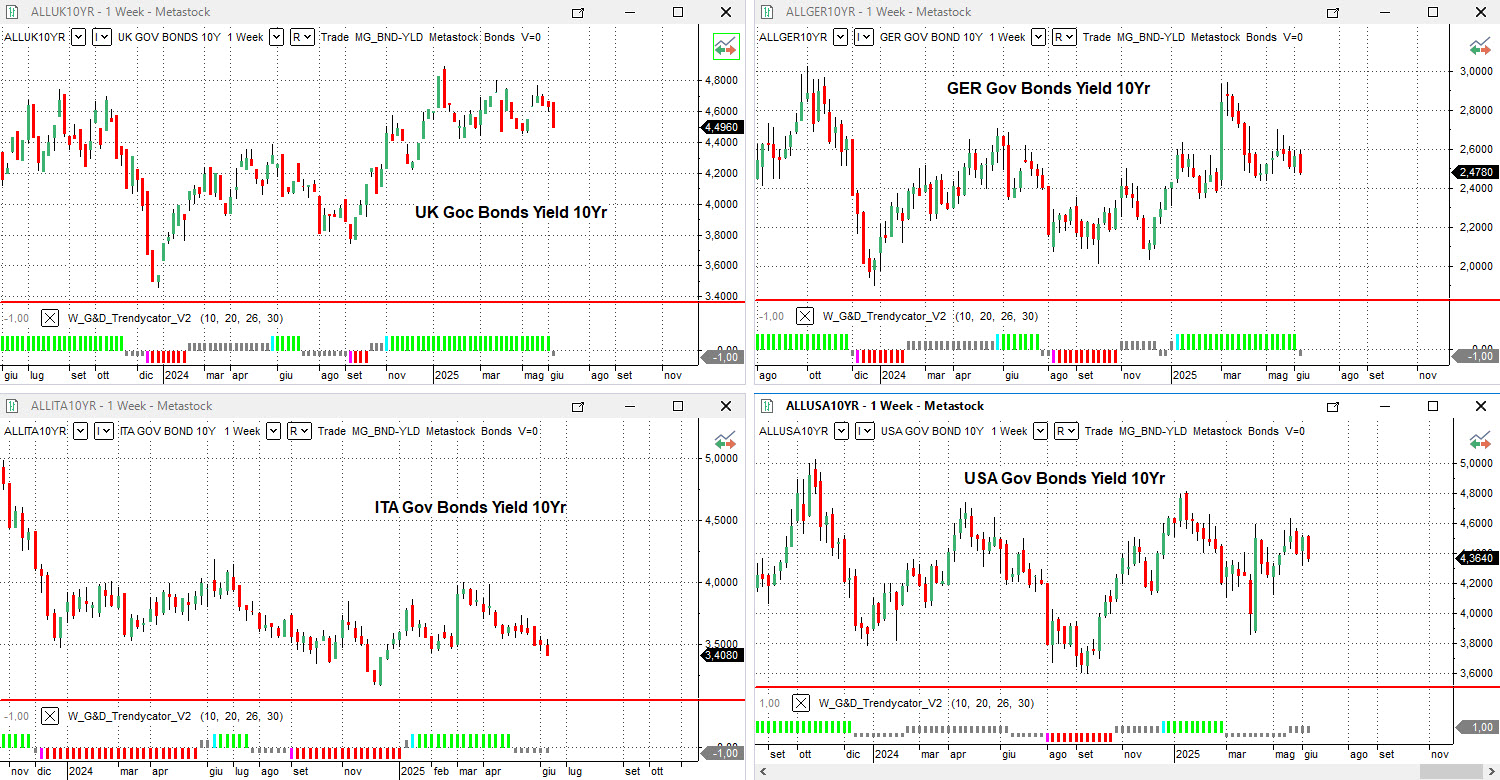Select 'UK Goc Bonds Yield 10Yr' chart annotation
The image size is (1500, 780).
click(x=511, y=212)
